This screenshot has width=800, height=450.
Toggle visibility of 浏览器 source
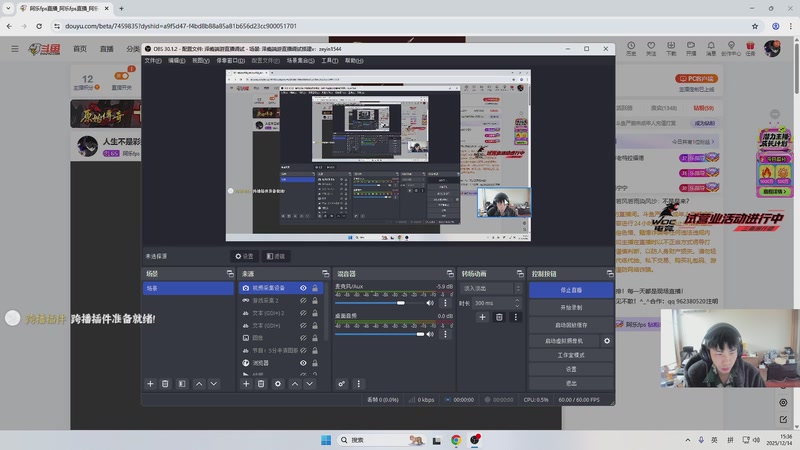(x=303, y=363)
